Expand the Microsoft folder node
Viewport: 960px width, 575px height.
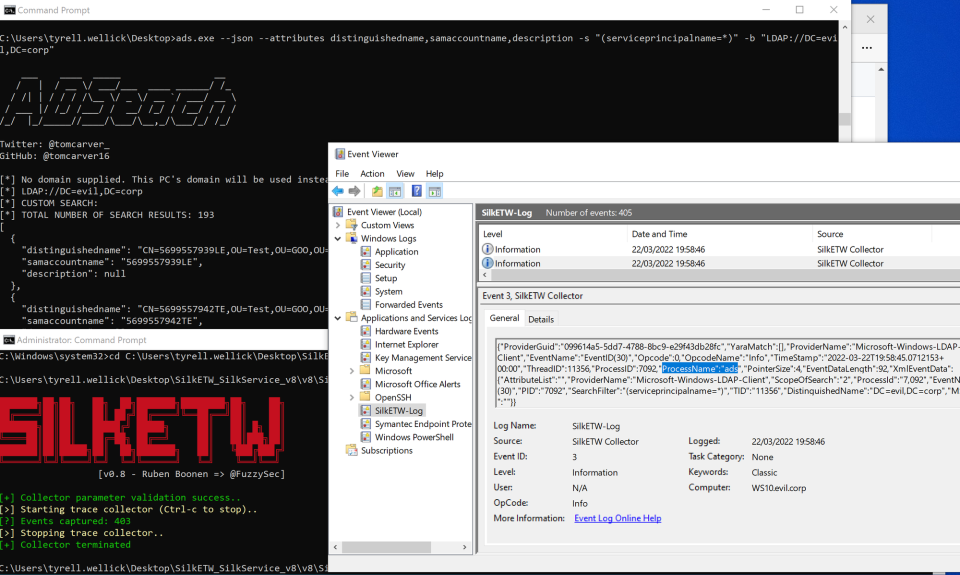351,371
